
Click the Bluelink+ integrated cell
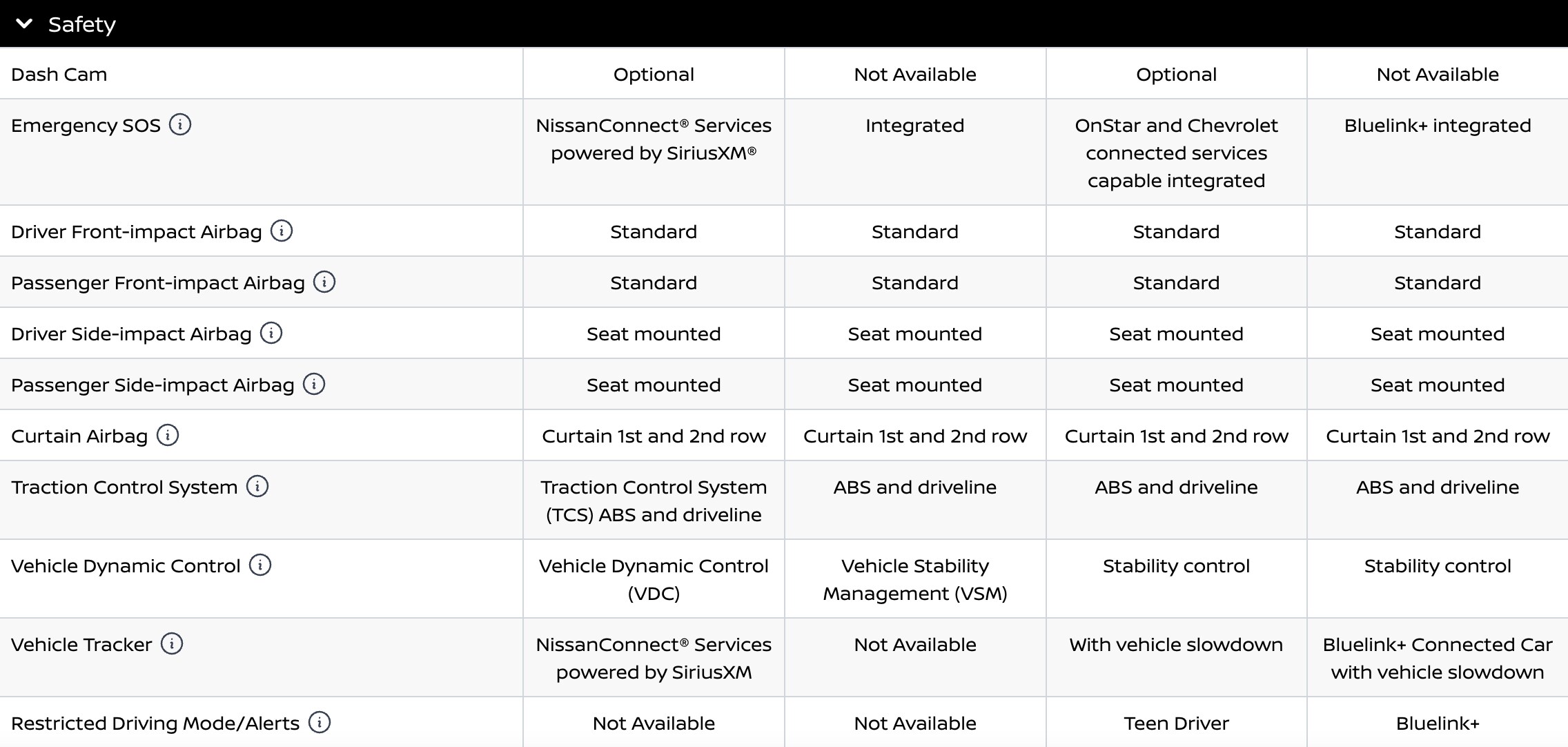coord(1437,126)
